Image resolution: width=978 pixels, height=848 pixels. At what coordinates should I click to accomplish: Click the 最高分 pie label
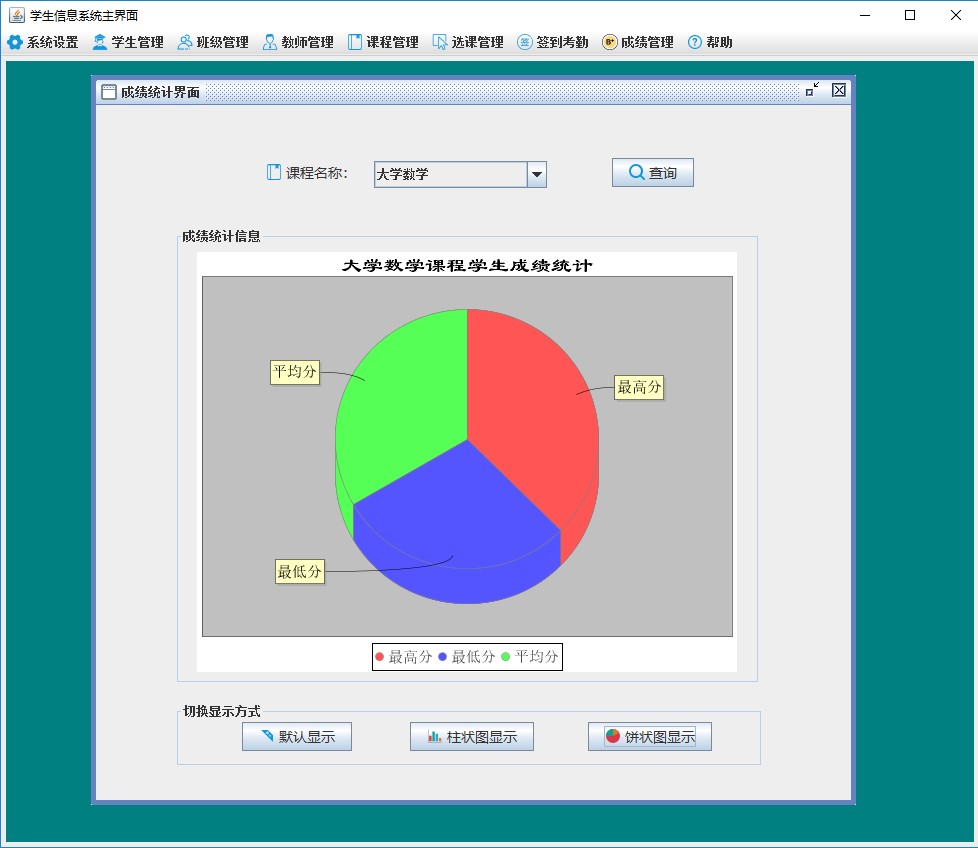(x=639, y=387)
